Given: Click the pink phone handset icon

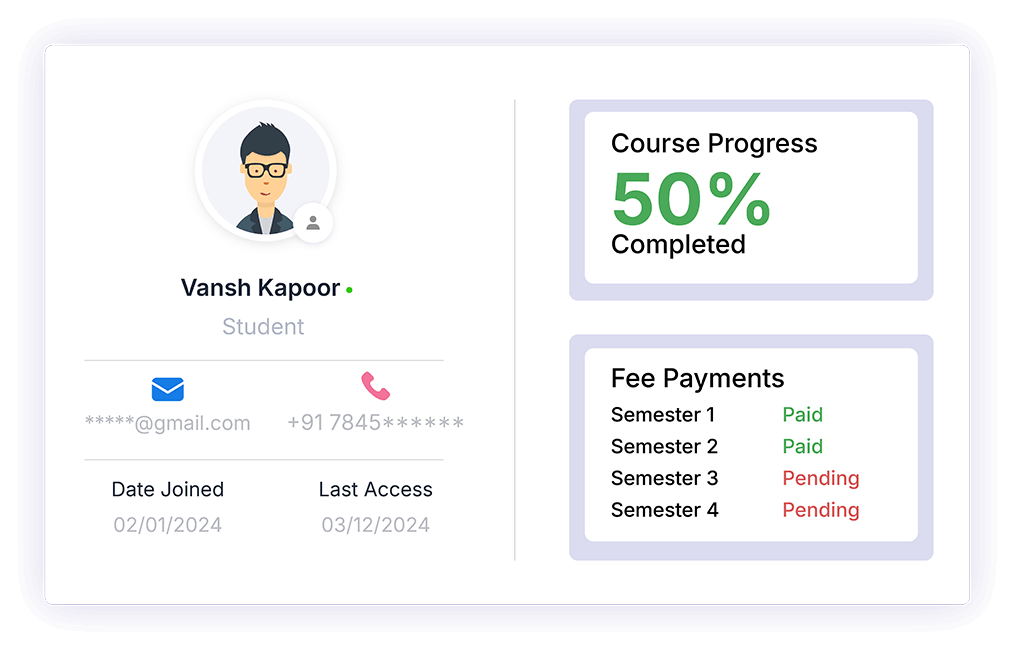Looking at the screenshot, I should tap(375, 386).
